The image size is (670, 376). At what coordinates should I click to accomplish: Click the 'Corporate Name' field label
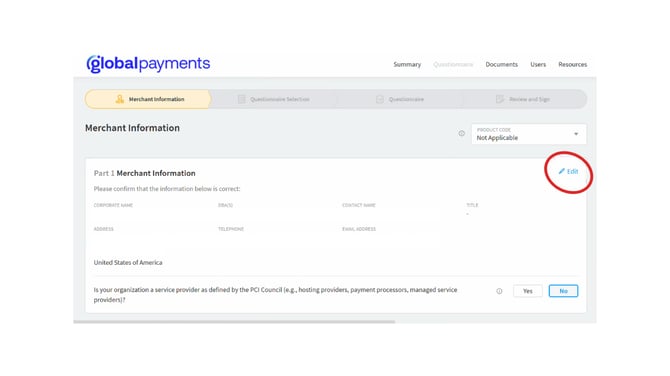pyautogui.click(x=113, y=205)
